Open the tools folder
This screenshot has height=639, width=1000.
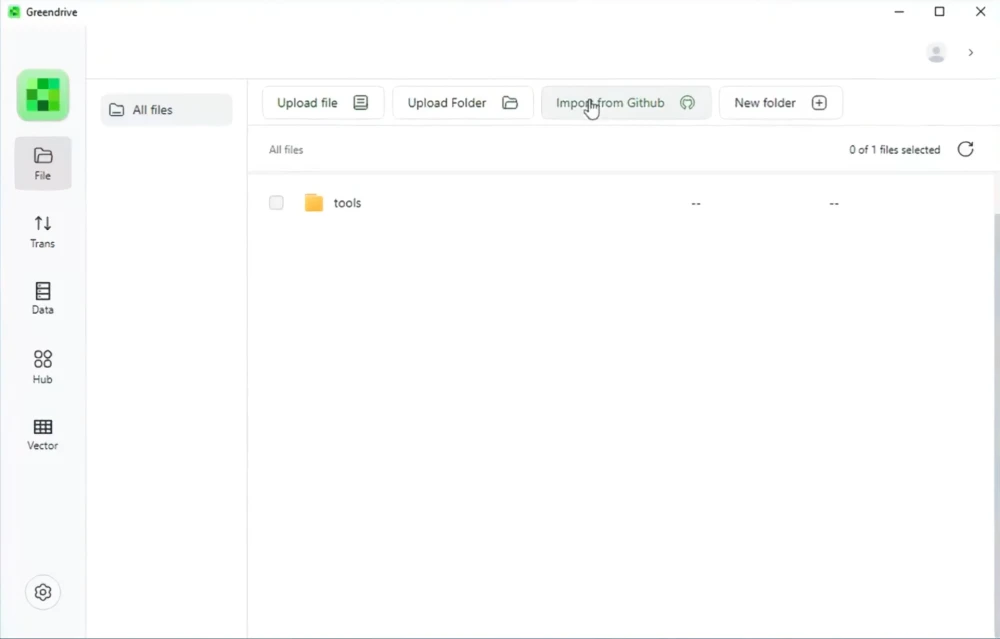(x=347, y=203)
